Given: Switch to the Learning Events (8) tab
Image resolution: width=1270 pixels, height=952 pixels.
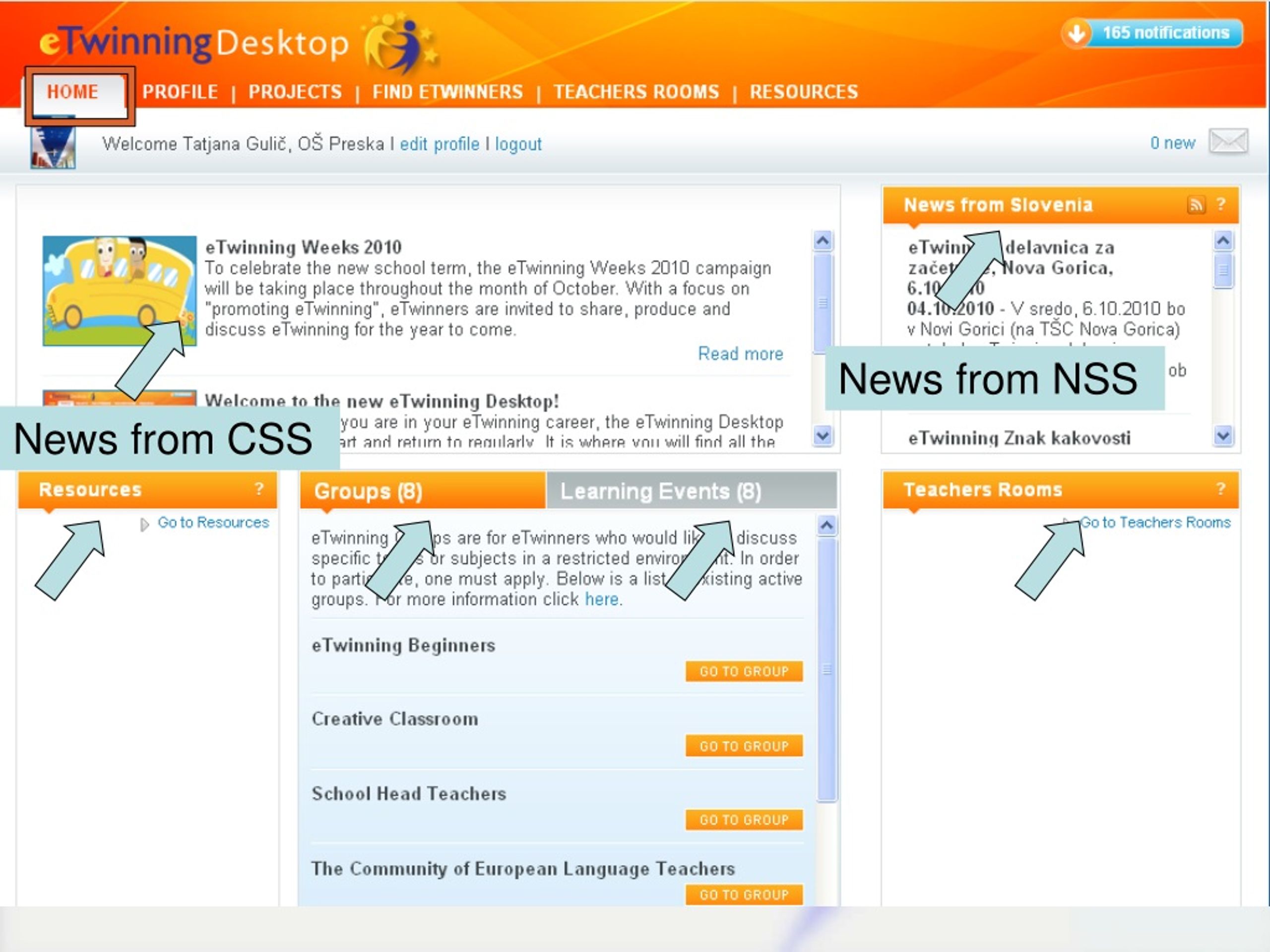Looking at the screenshot, I should (x=691, y=491).
